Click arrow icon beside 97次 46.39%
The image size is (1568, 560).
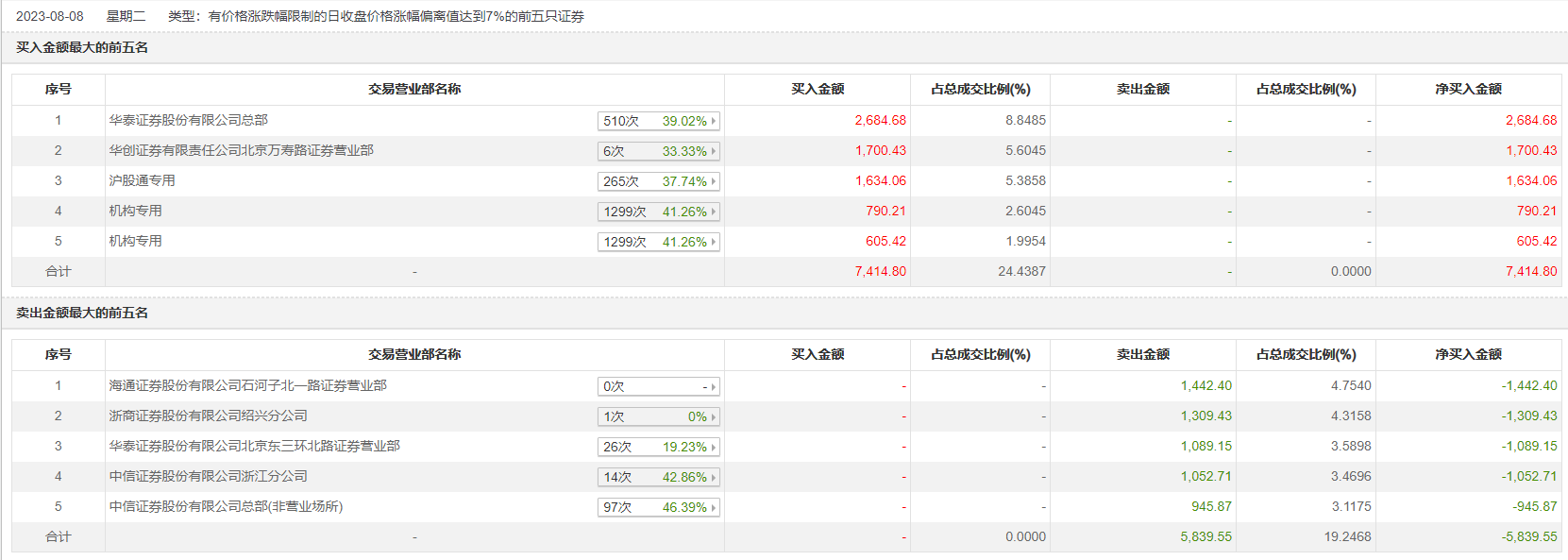pyautogui.click(x=714, y=507)
